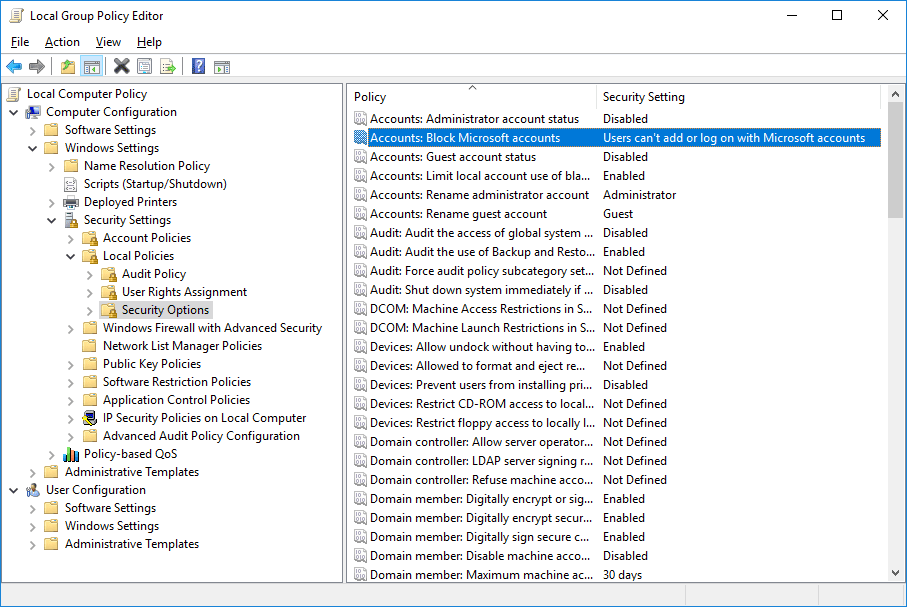Click the Up one level folder icon
Image resolution: width=907 pixels, height=607 pixels.
coord(68,67)
